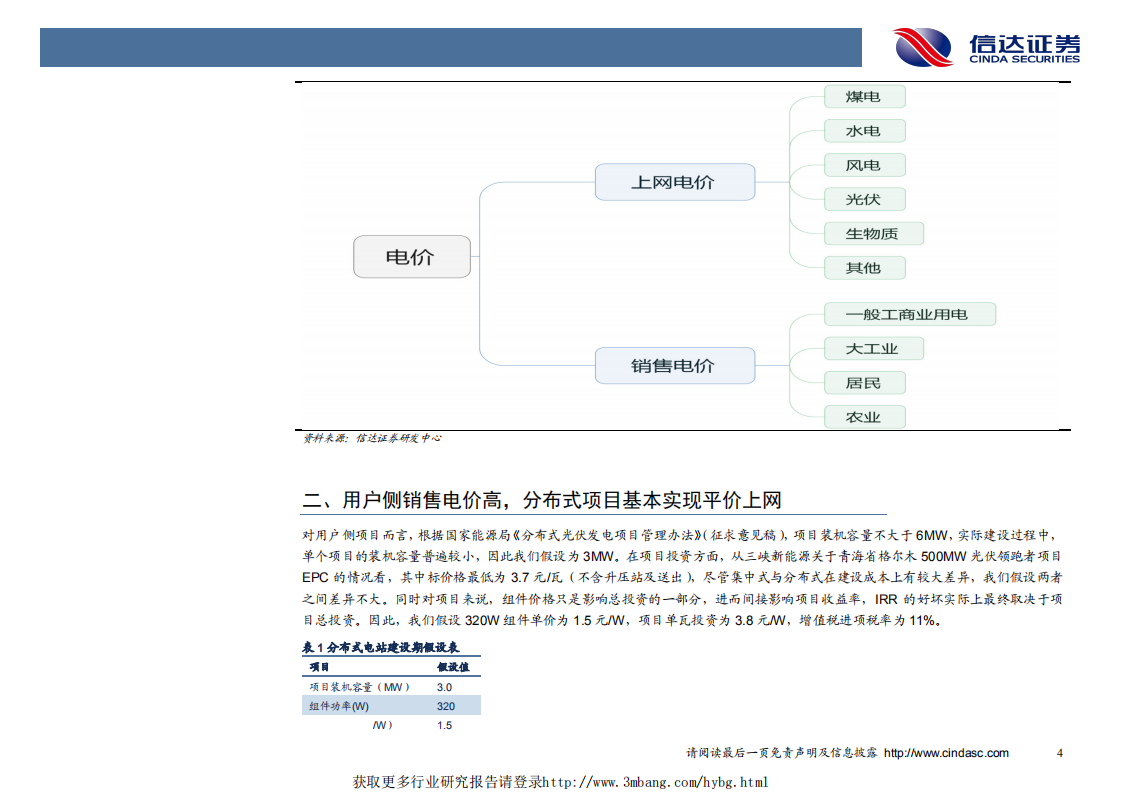Select the 水电 branch node

864,130
